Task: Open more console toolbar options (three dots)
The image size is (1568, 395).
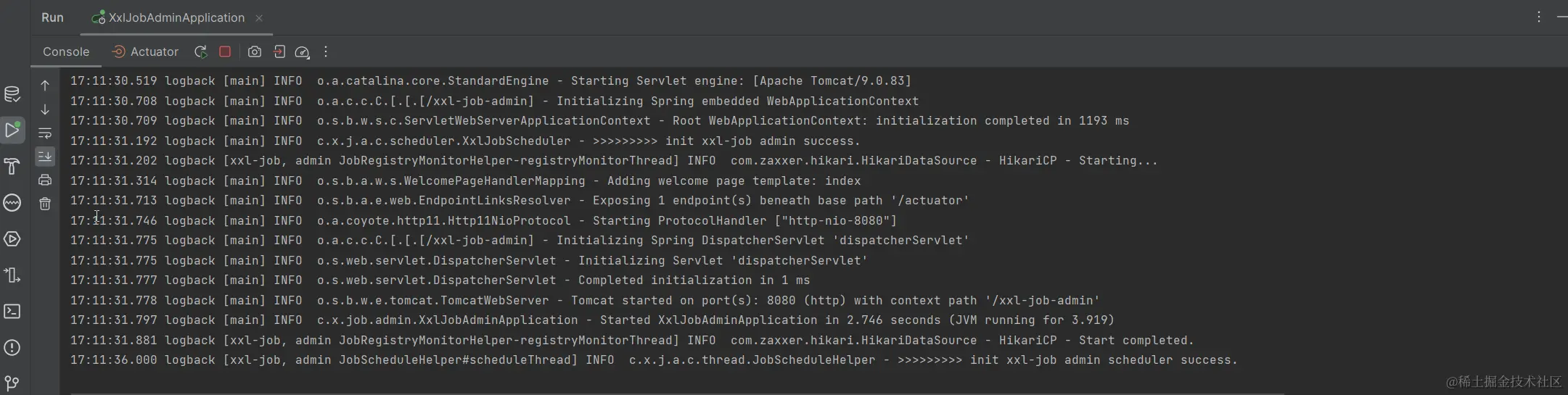Action: [x=326, y=51]
